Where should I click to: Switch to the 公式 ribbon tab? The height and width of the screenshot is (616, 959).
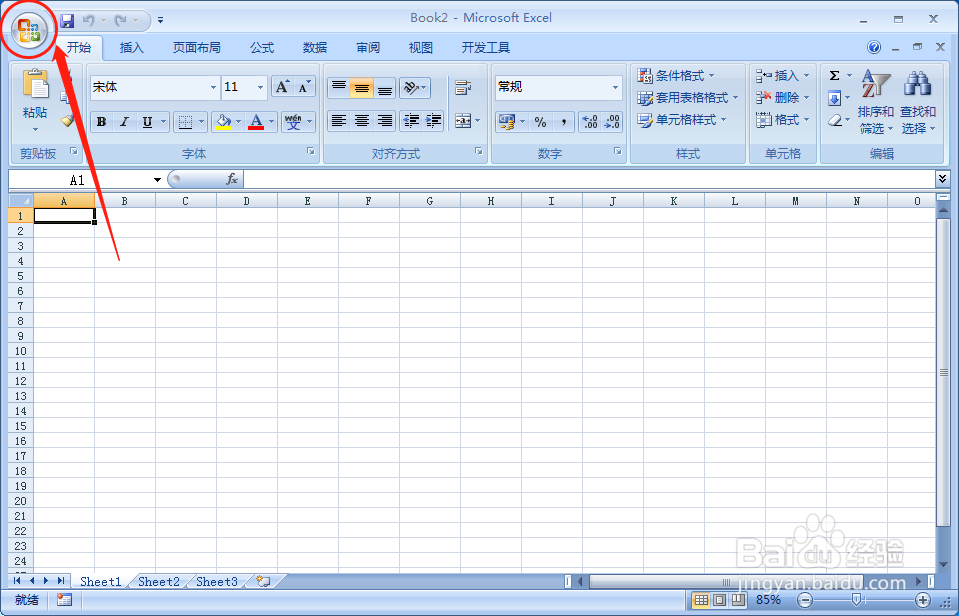pos(262,48)
